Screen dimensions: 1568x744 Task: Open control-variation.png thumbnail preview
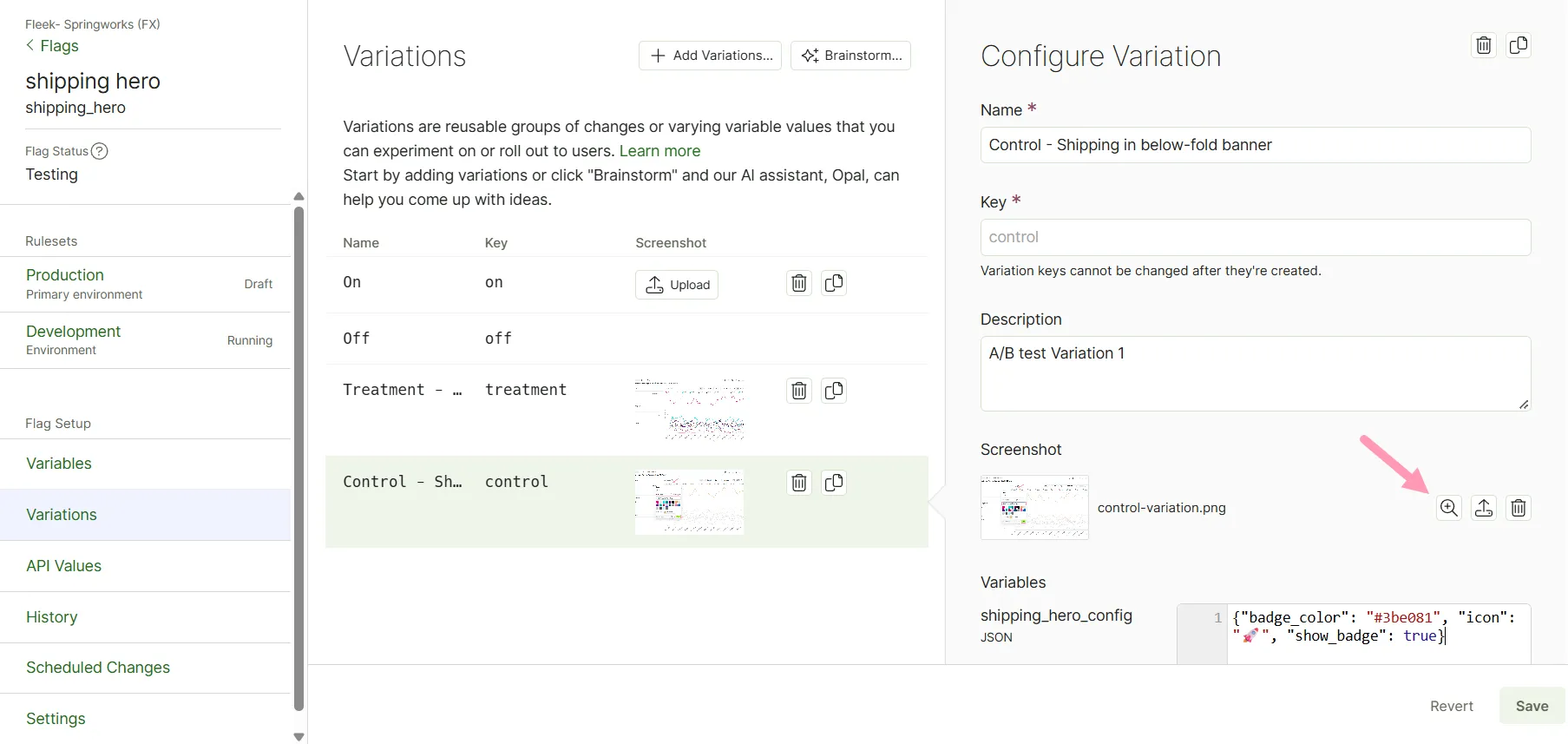(1034, 507)
